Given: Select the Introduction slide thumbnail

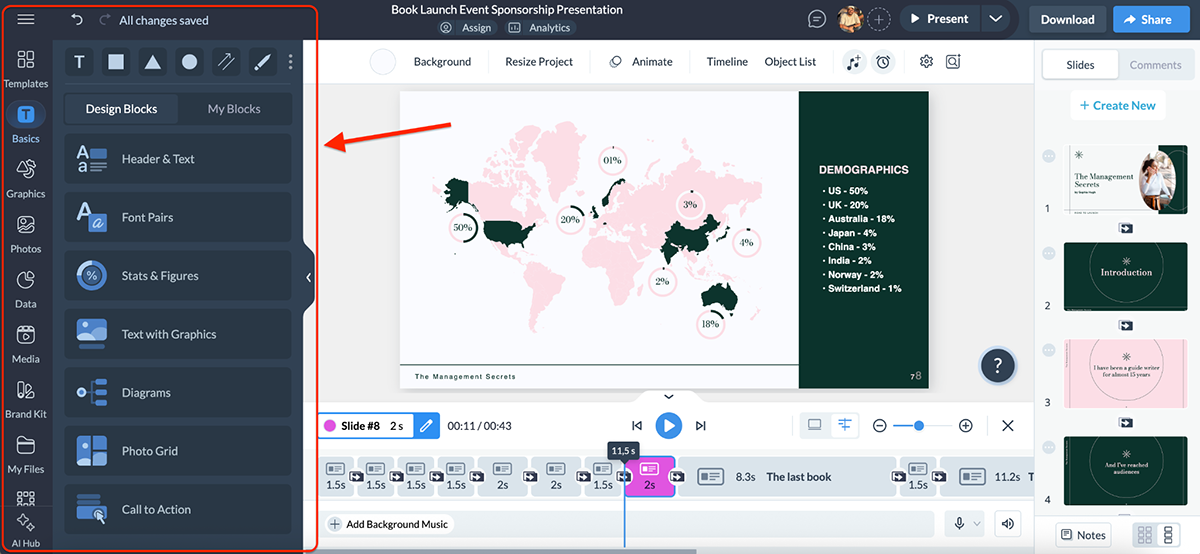Looking at the screenshot, I should [x=1125, y=272].
